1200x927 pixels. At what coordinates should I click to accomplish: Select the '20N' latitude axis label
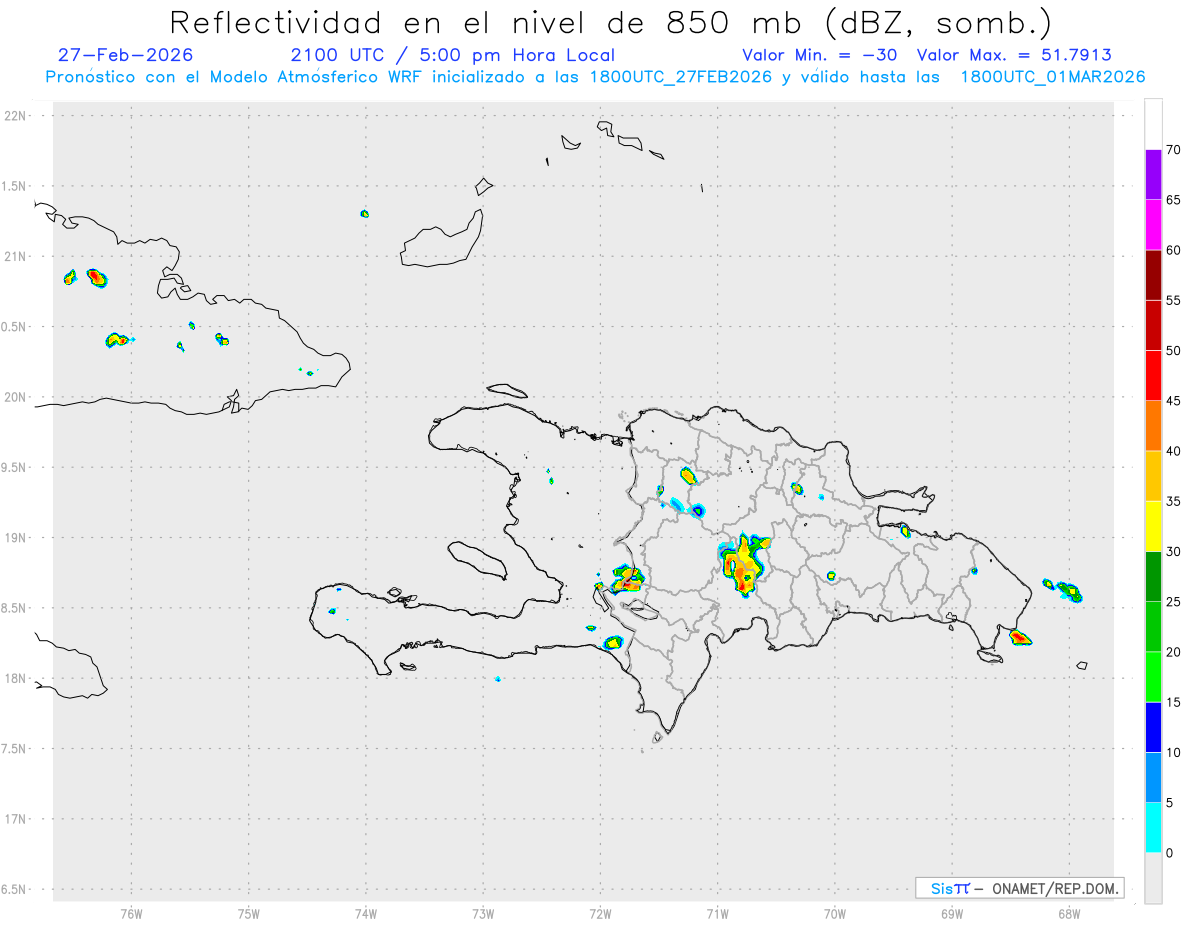(17, 397)
